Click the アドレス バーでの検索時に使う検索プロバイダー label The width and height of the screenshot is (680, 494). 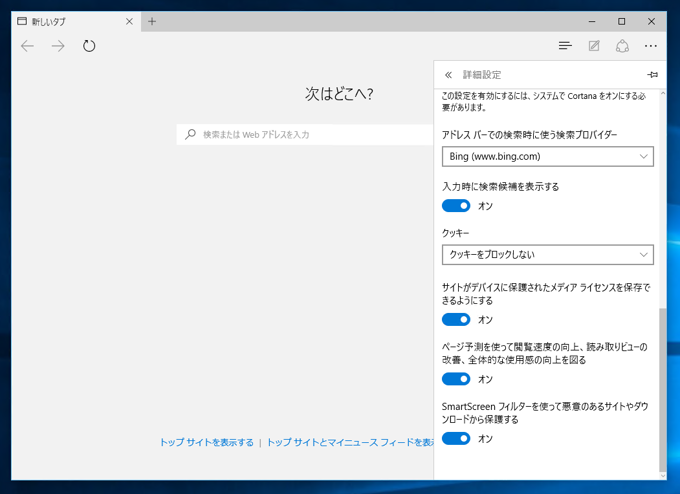point(530,135)
